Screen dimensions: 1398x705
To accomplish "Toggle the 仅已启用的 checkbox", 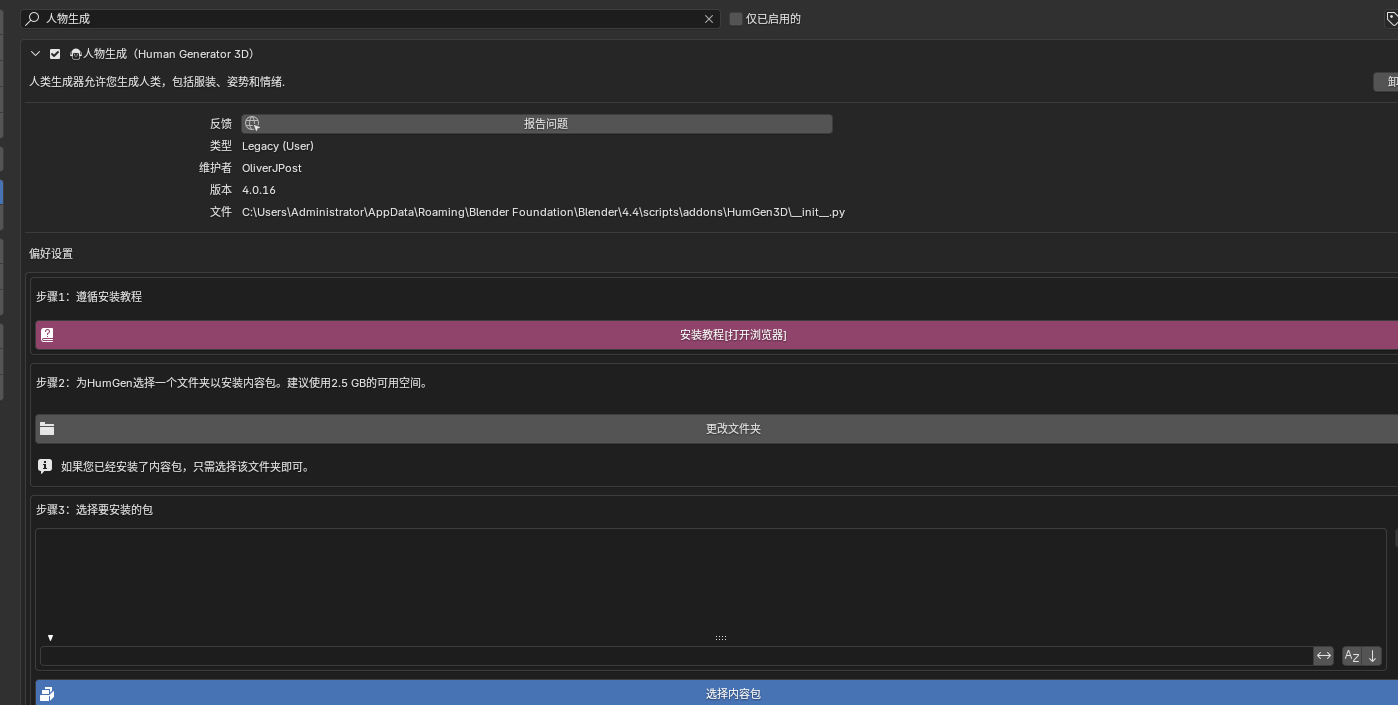I will 736,19.
